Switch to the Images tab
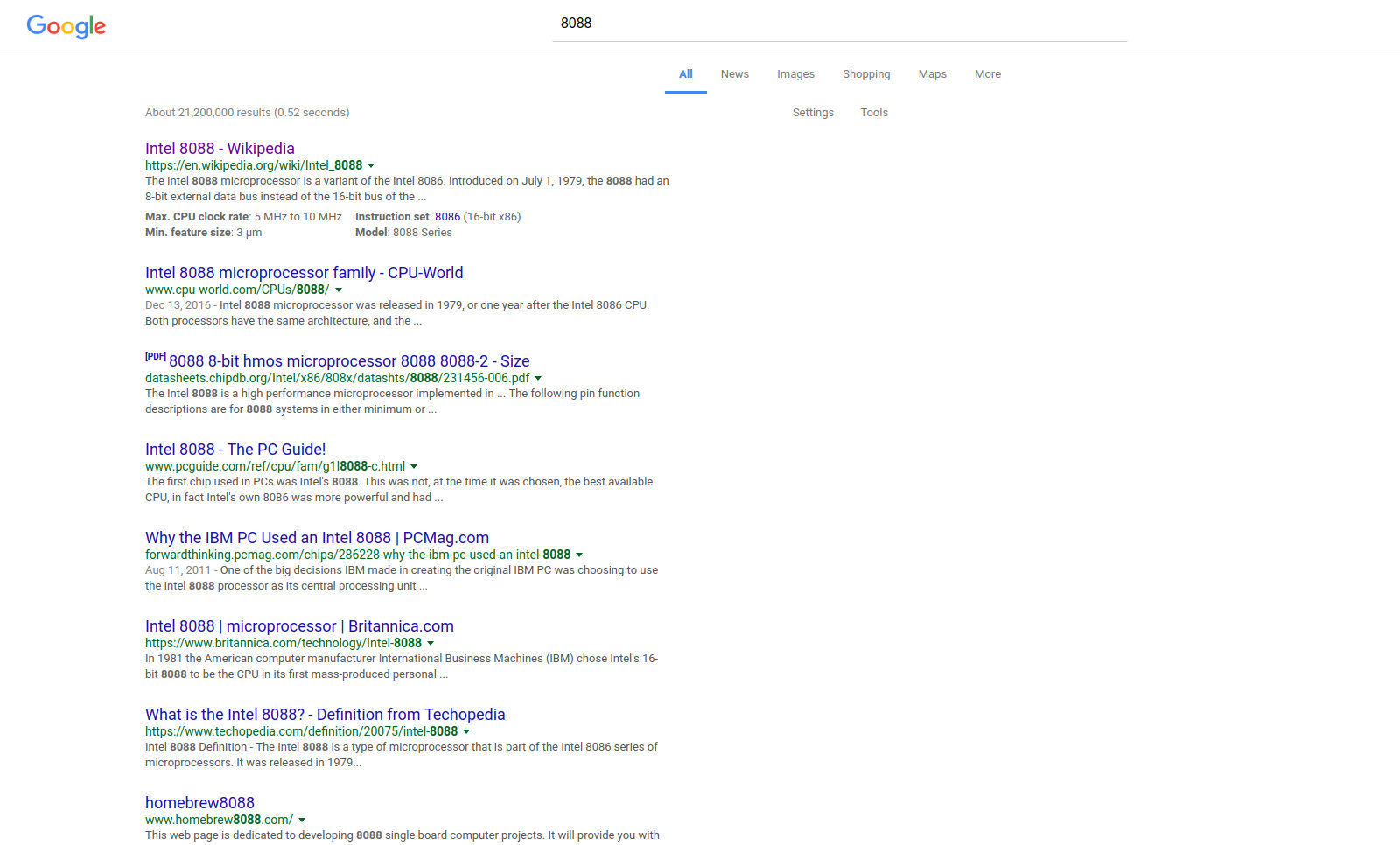The image size is (1400, 845). point(795,74)
